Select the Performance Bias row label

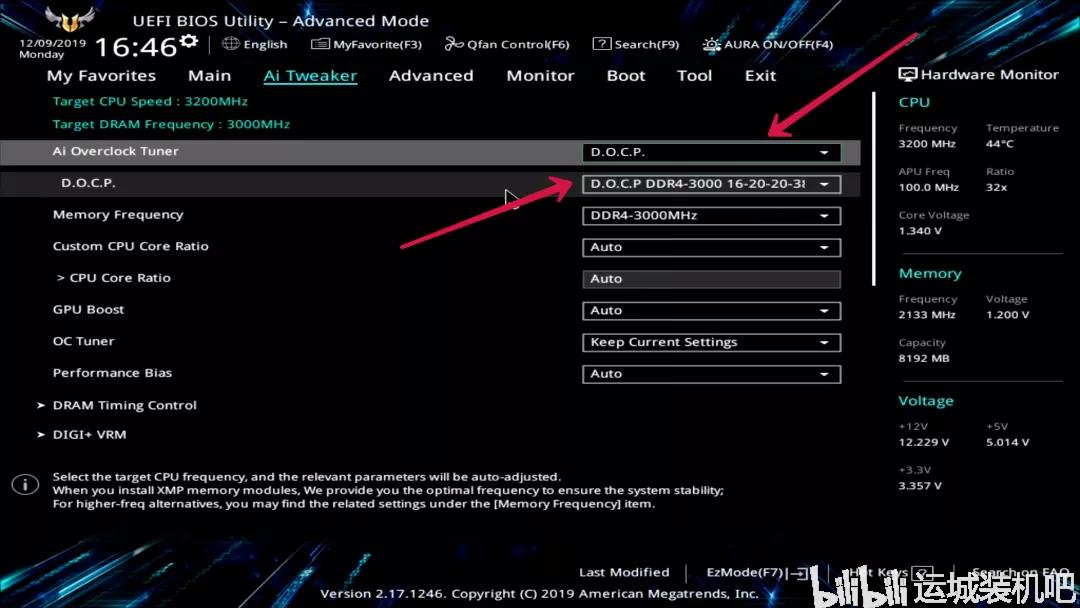click(112, 373)
